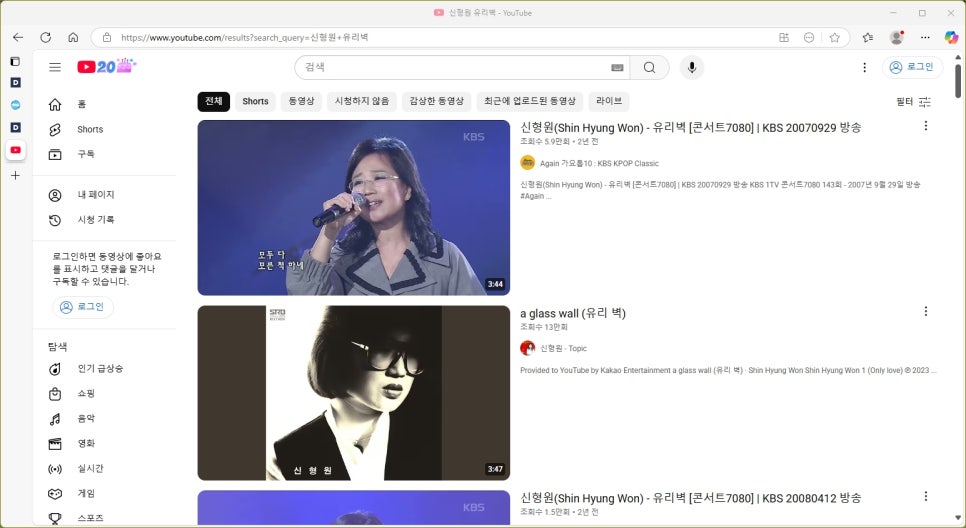Open the 필터 search filters
The height and width of the screenshot is (528, 966).
914,102
